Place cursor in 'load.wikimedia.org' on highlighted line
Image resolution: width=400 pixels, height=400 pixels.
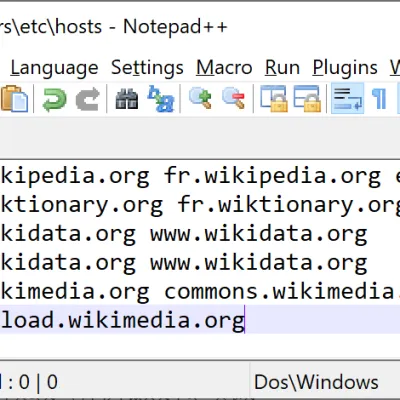tap(123, 320)
